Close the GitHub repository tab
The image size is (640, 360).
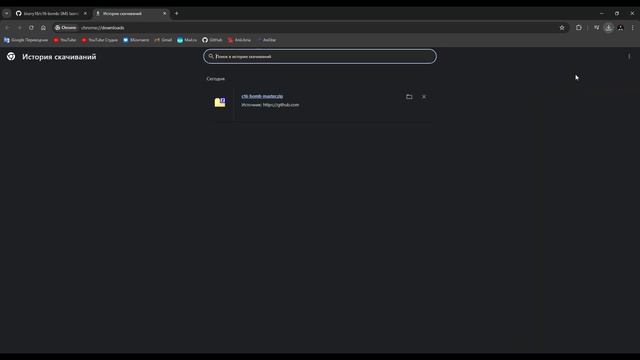click(x=85, y=13)
